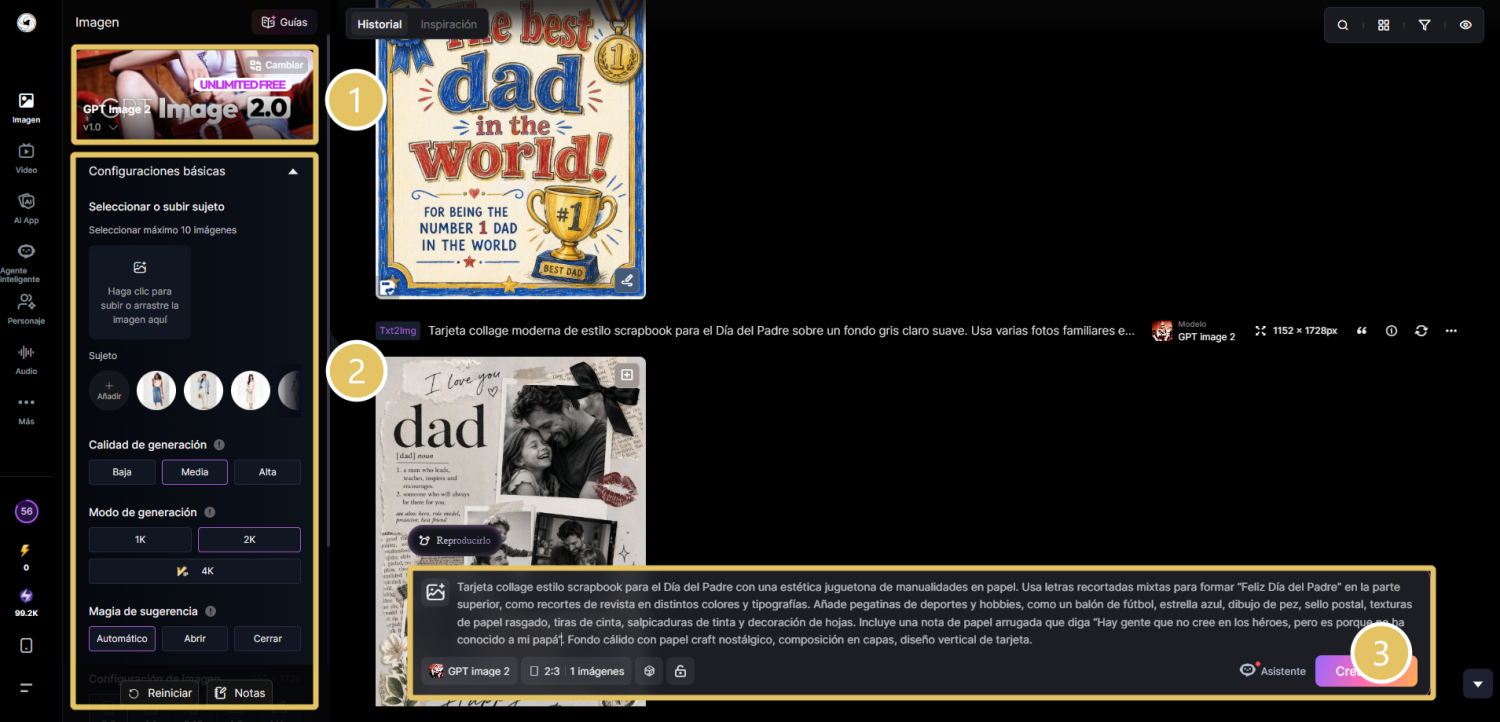Click the mobile phone icon in sidebar
Screen dimensions: 1500x722
pos(26,645)
